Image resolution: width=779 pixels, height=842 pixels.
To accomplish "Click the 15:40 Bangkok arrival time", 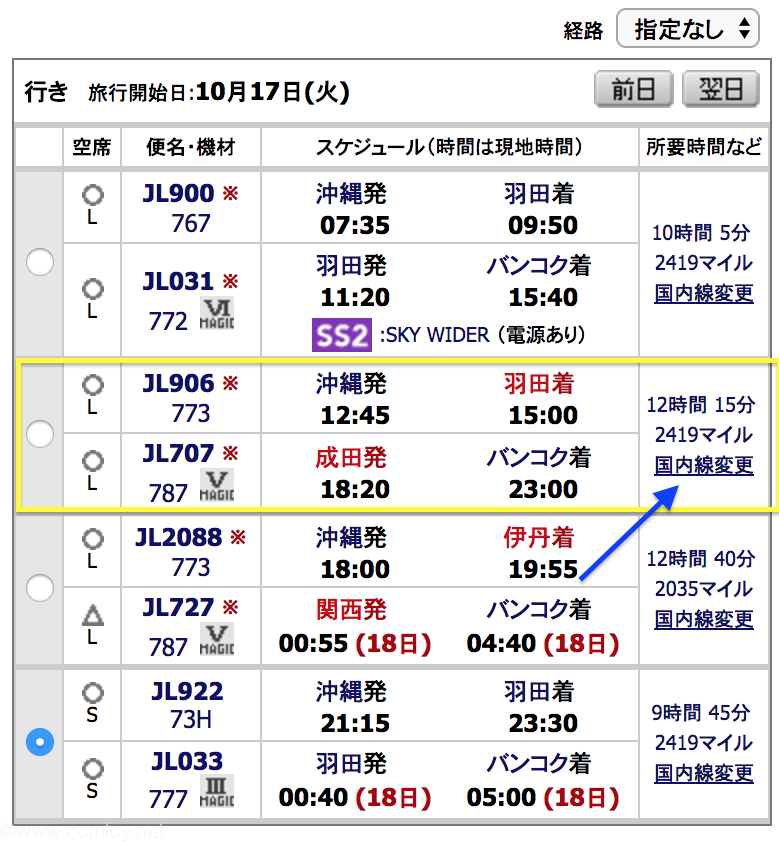I will point(543,297).
